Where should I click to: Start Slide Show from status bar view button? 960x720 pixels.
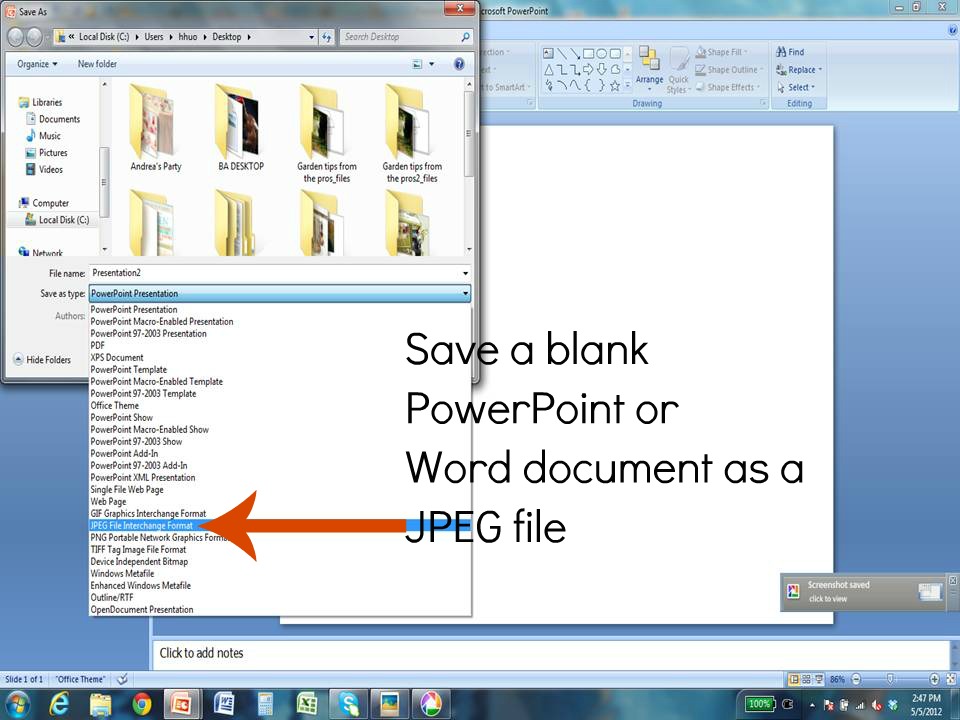click(x=819, y=678)
